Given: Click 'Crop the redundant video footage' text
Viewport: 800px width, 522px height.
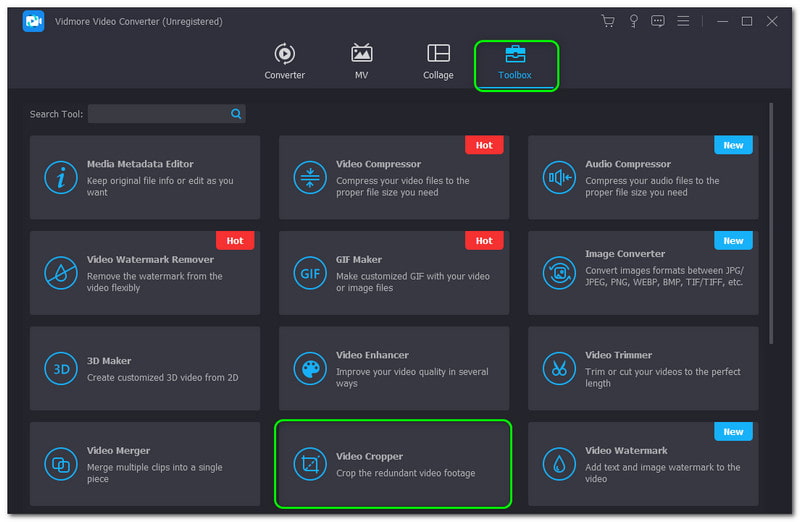Looking at the screenshot, I should pos(405,473).
